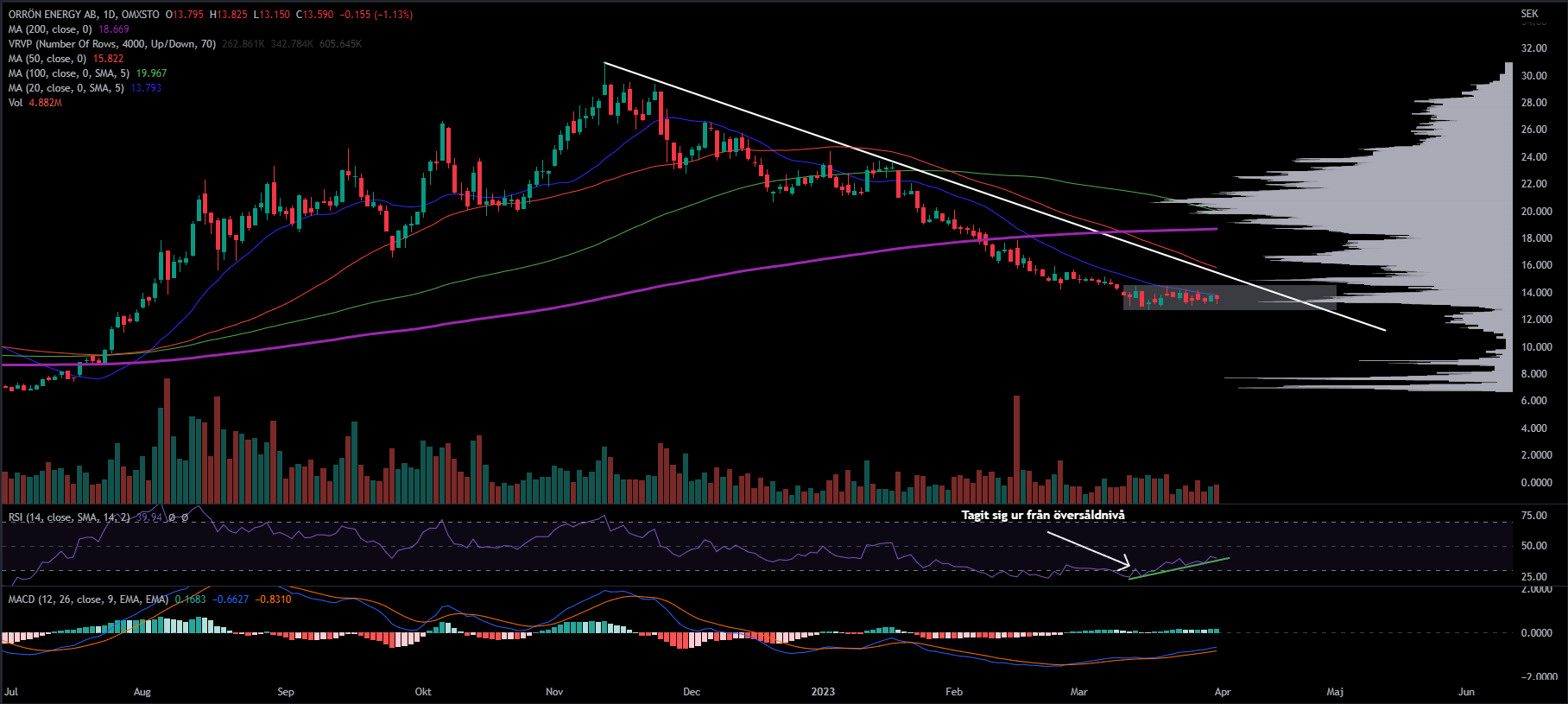The width and height of the screenshot is (1568, 704).
Task: Click the 2023 label on the time axis
Action: [x=823, y=692]
